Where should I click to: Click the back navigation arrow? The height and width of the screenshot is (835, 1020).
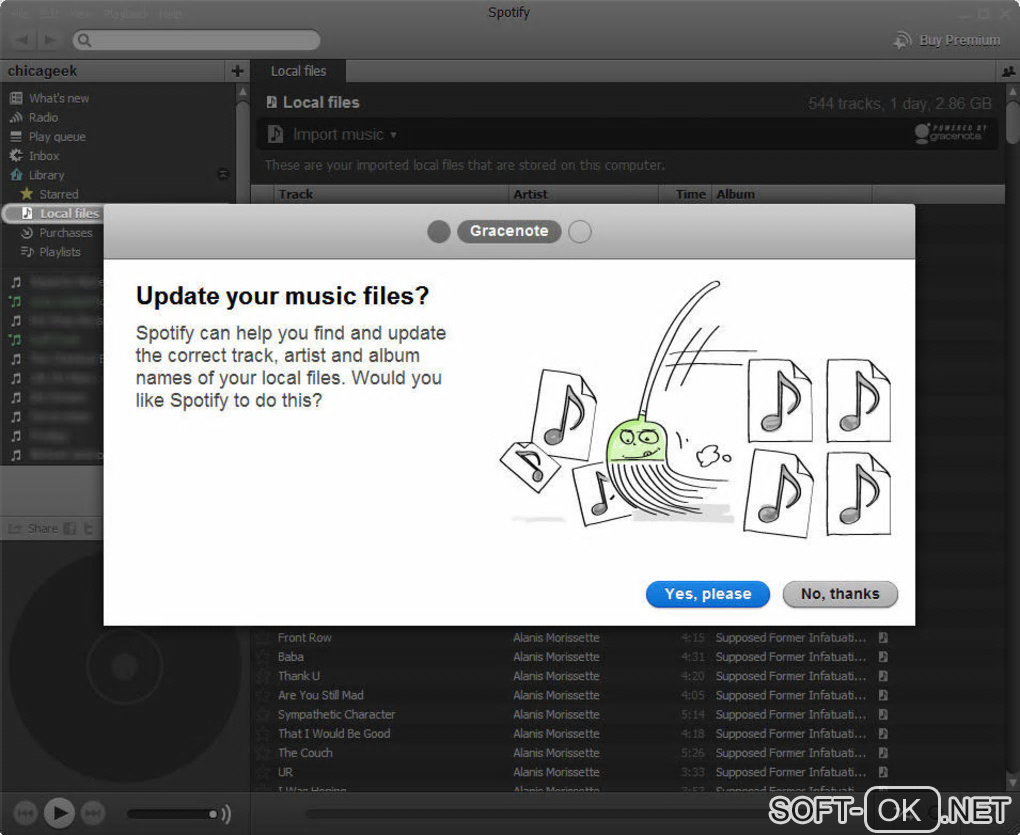click(x=23, y=40)
